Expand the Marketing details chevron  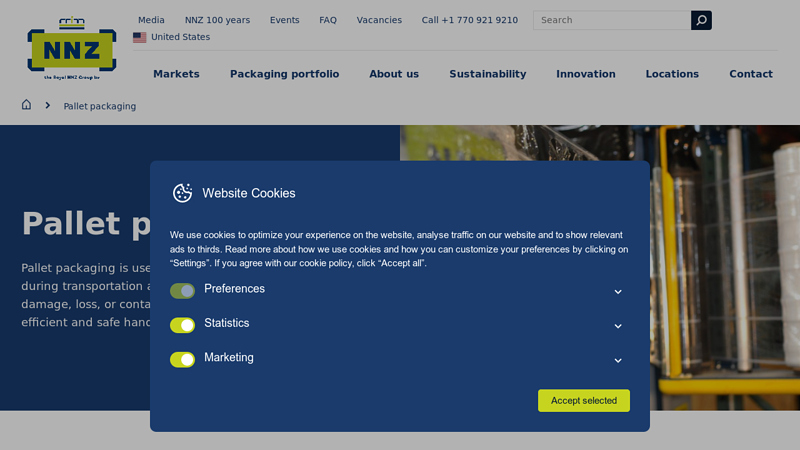618,360
